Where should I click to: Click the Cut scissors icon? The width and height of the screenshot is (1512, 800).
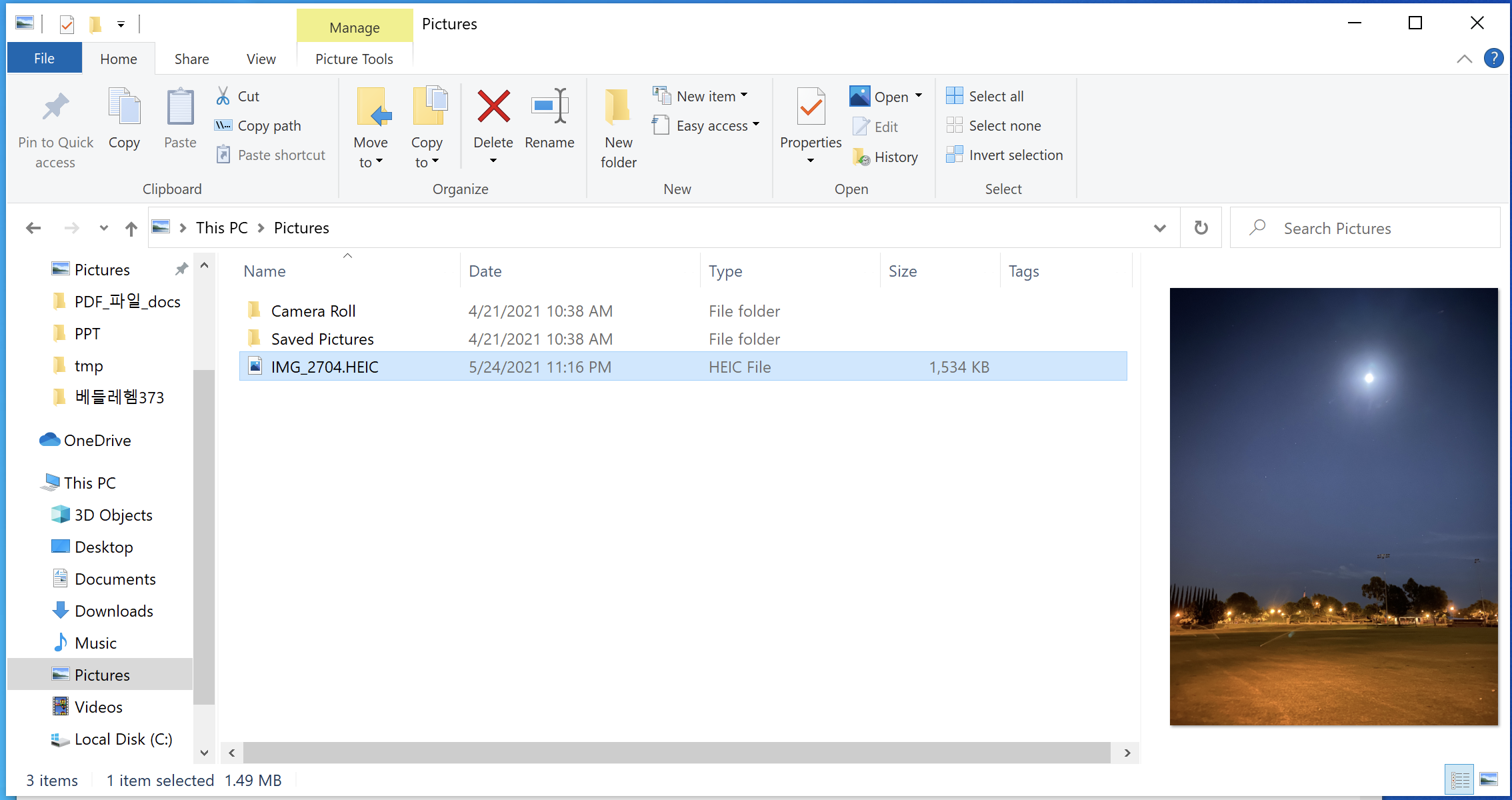point(223,96)
